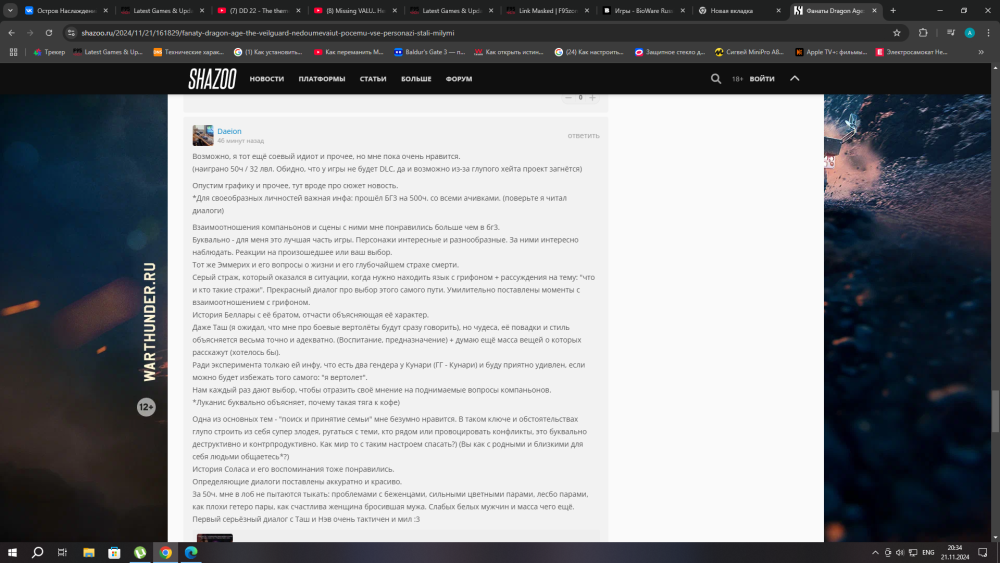1000x563 pixels.
Task: Downvote the comment with minus button
Action: pos(568,97)
